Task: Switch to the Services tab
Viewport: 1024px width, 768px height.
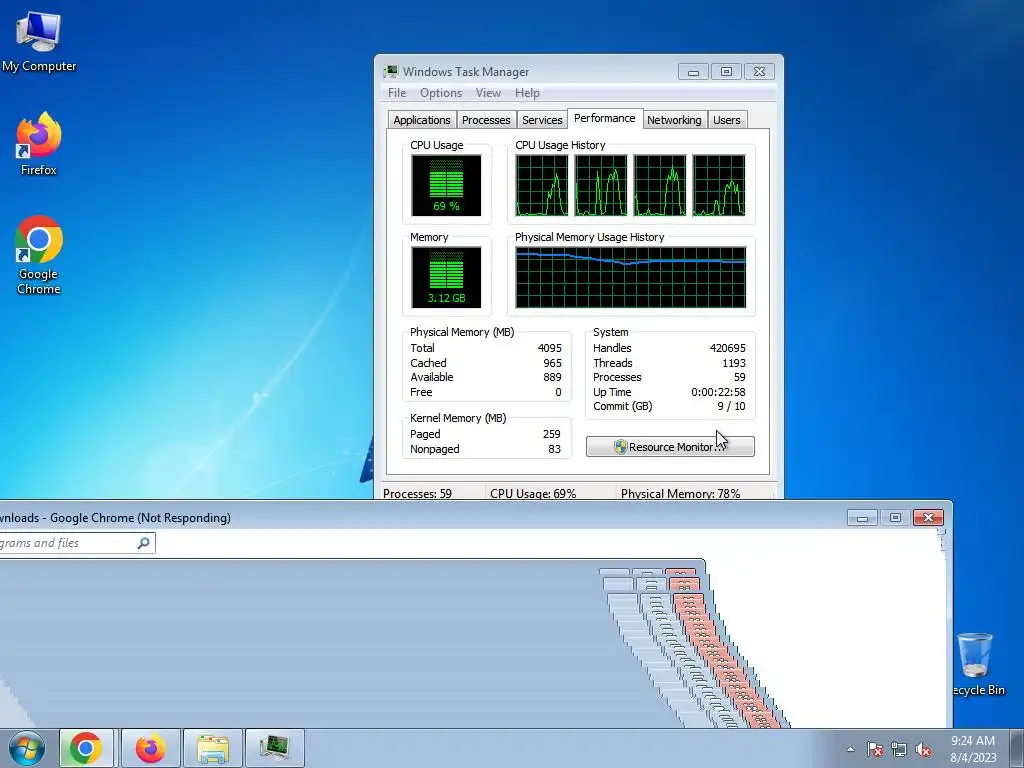Action: point(542,120)
